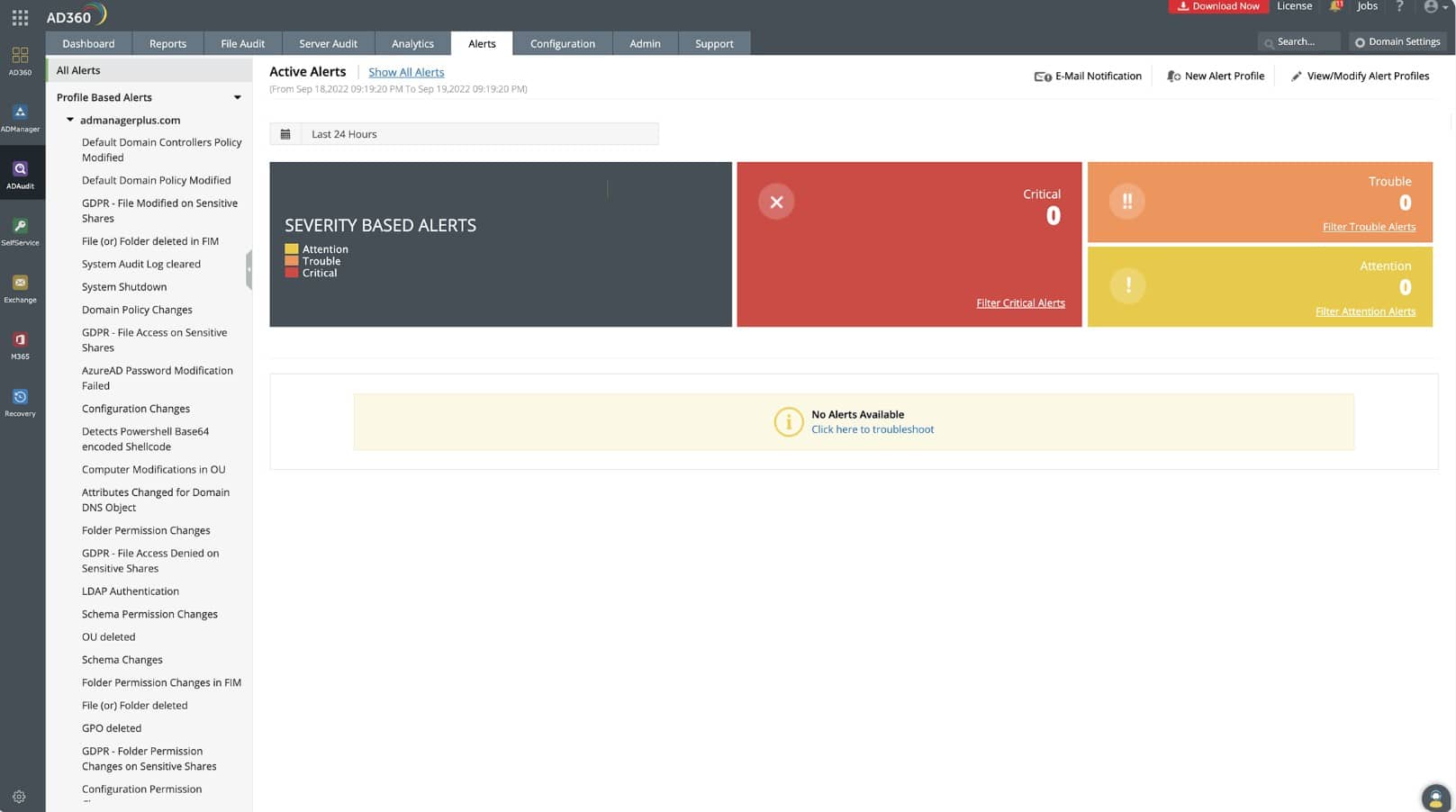Open the support chat avatar icon
Screen dimensions: 1456x812
point(1435,798)
